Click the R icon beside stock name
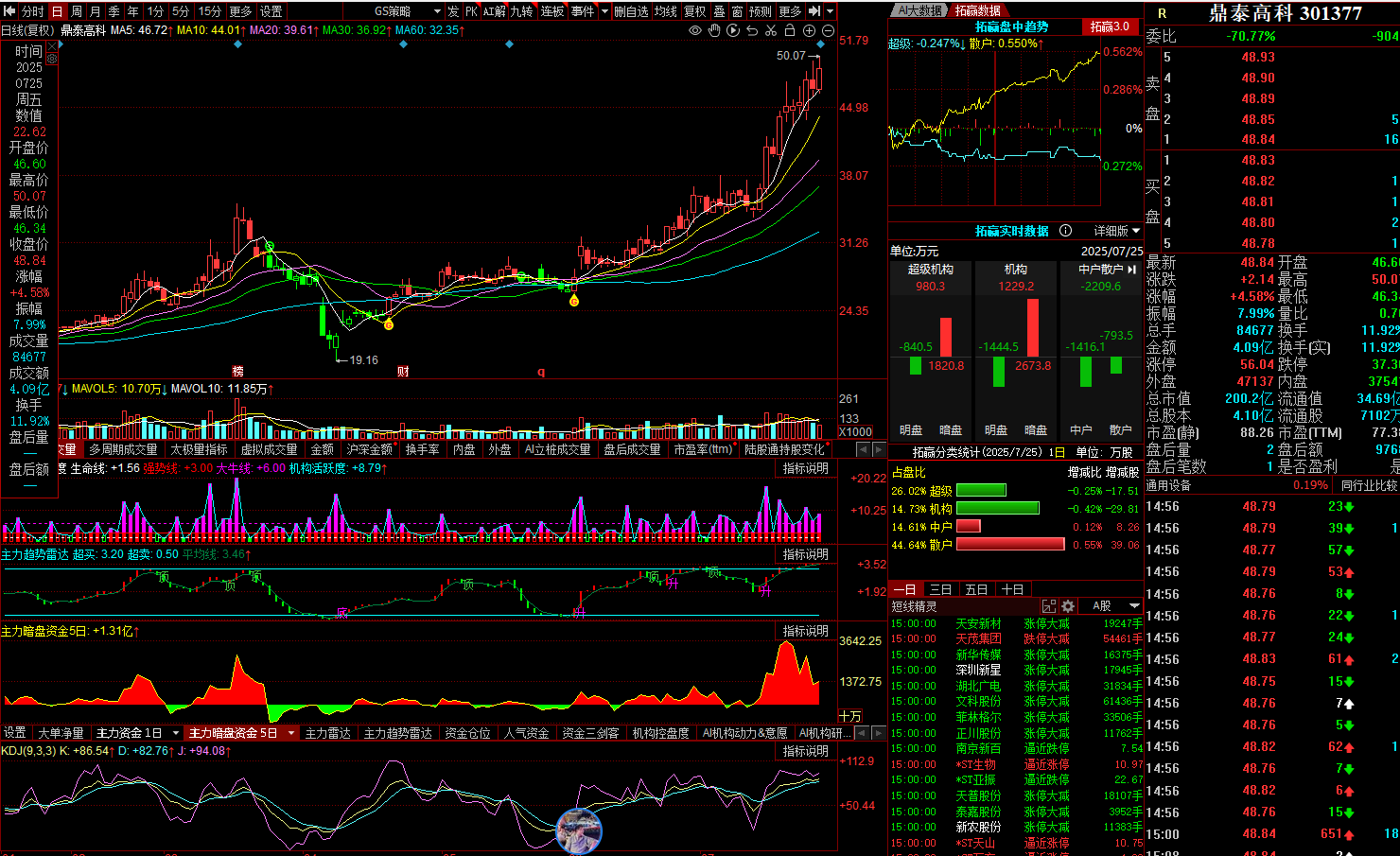Screen dimensions: 1400x856 coord(1162,13)
